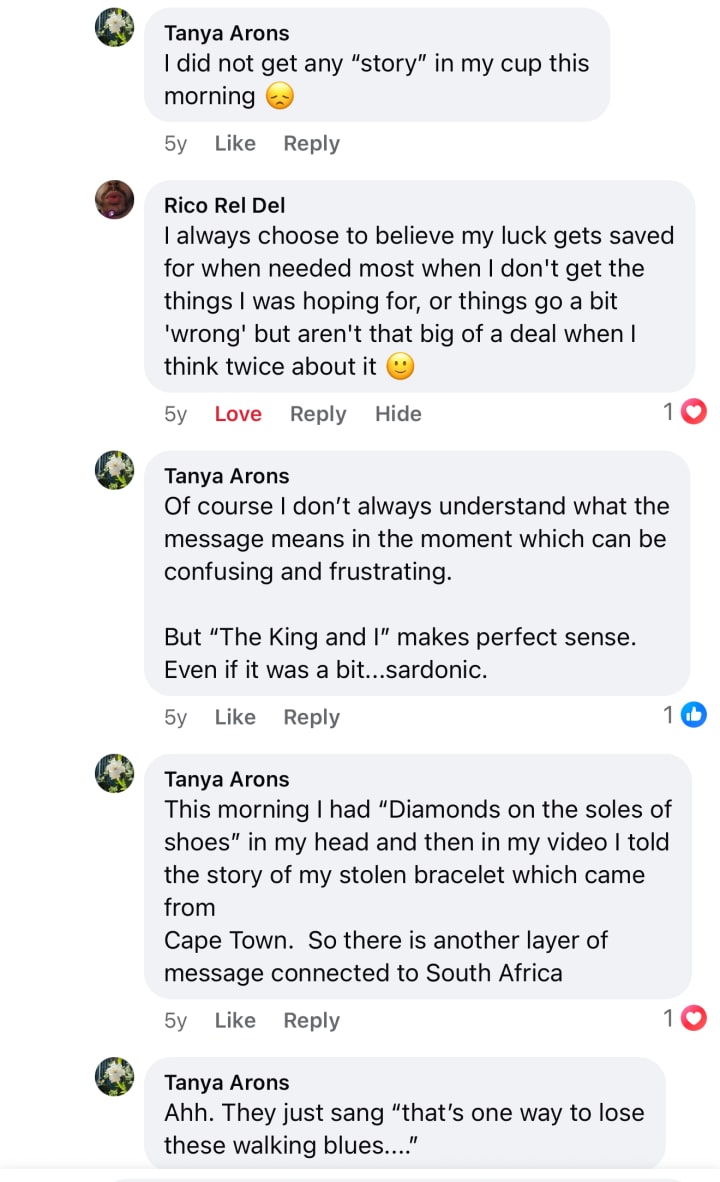
Task: Click Tanya's avatar beside "The King and I" comment
Action: [114, 470]
